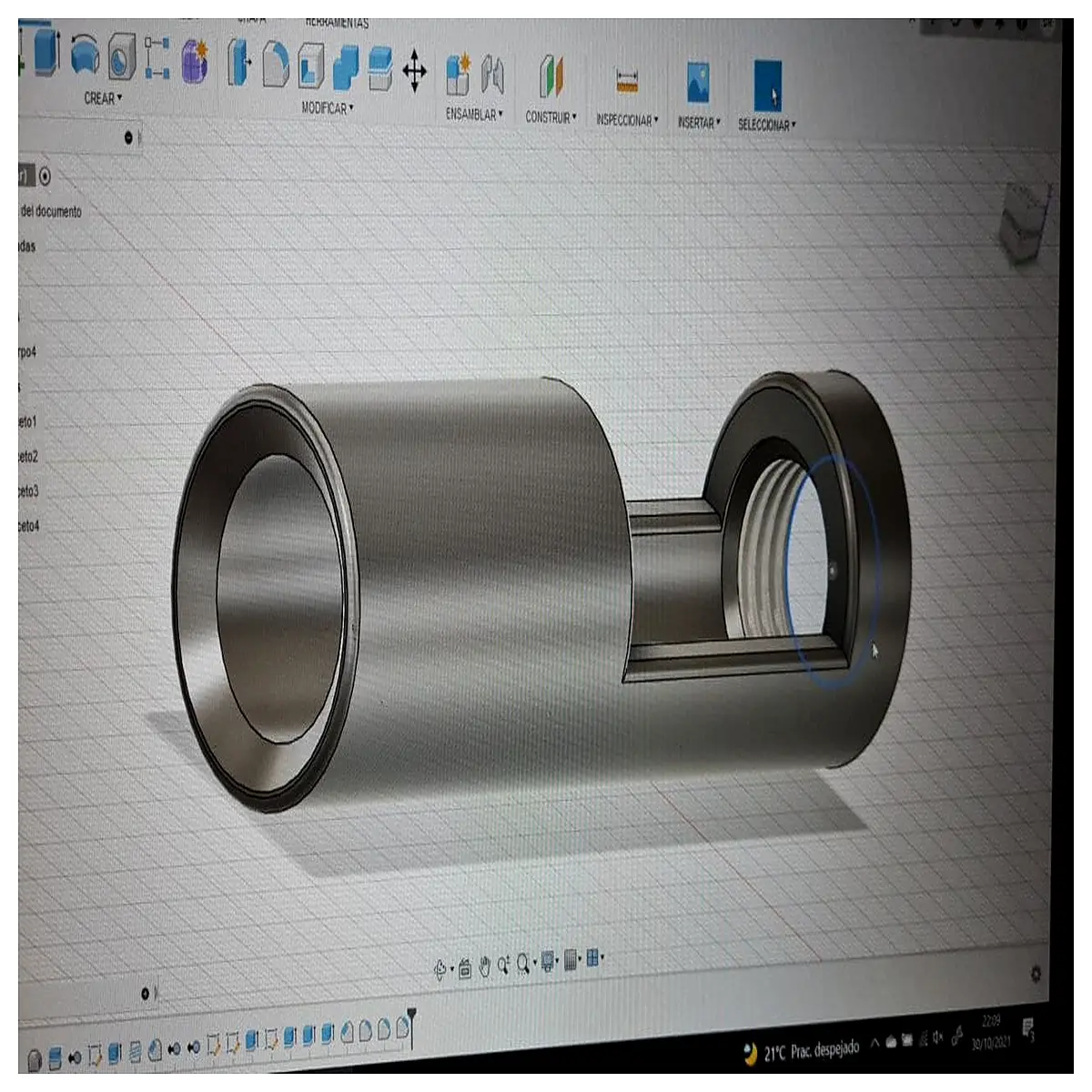Viewport: 1092px width, 1092px height.
Task: Open the SELECCIONAR dropdown menu
Action: (766, 124)
